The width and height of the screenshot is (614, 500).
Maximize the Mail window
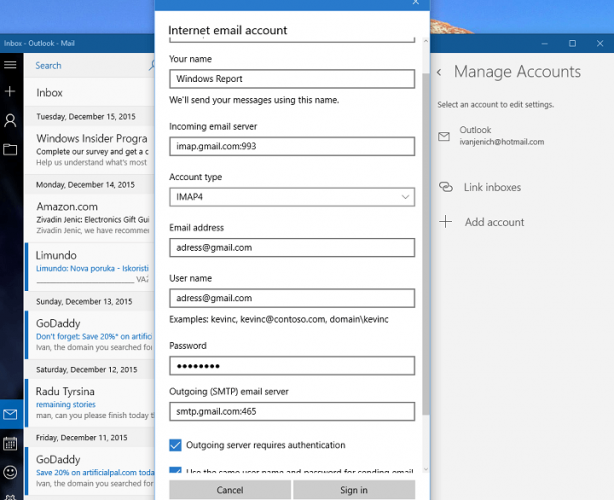pyautogui.click(x=572, y=43)
